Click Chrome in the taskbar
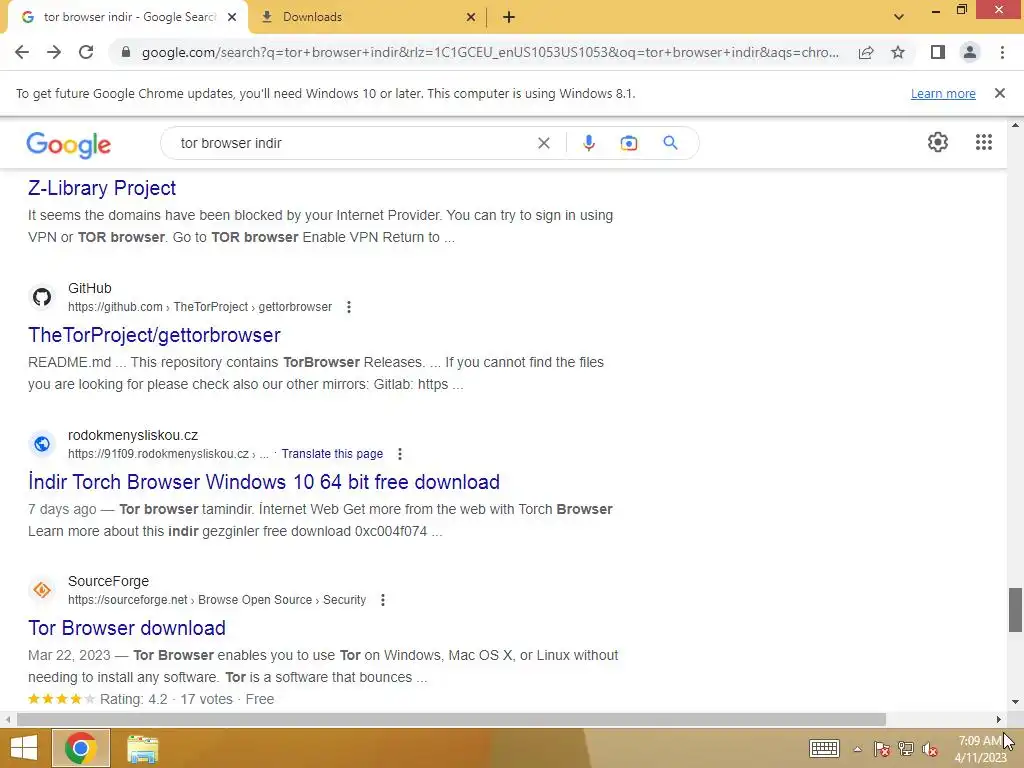The height and width of the screenshot is (768, 1024). tap(80, 748)
